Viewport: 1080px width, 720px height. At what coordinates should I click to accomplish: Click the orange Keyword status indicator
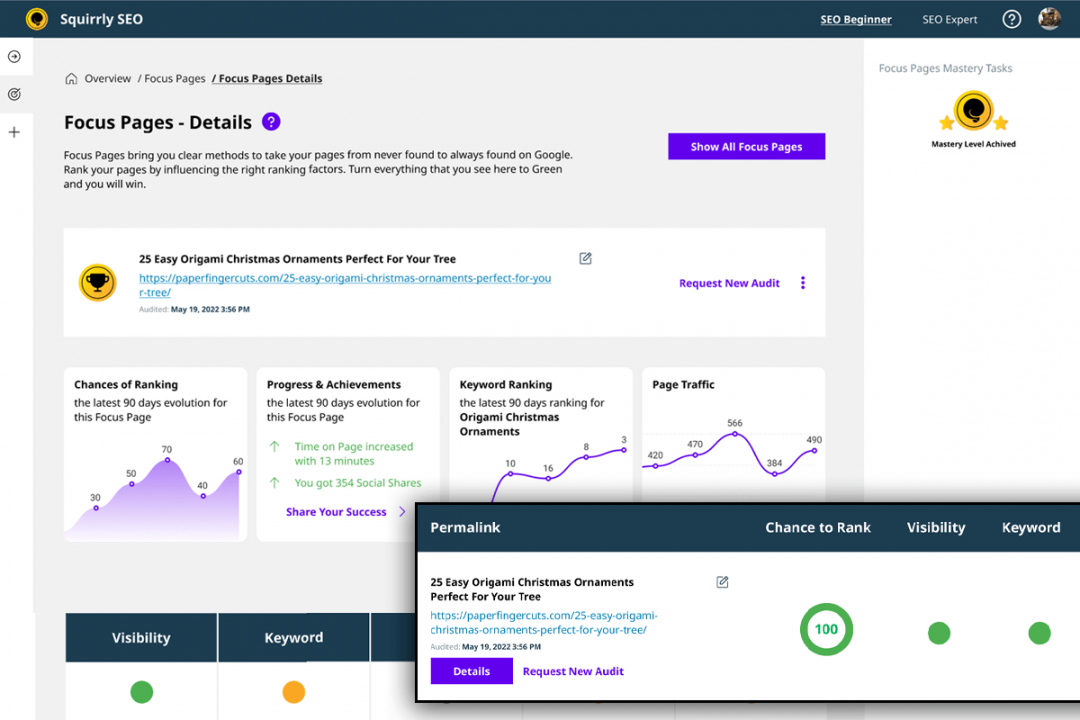click(x=293, y=691)
